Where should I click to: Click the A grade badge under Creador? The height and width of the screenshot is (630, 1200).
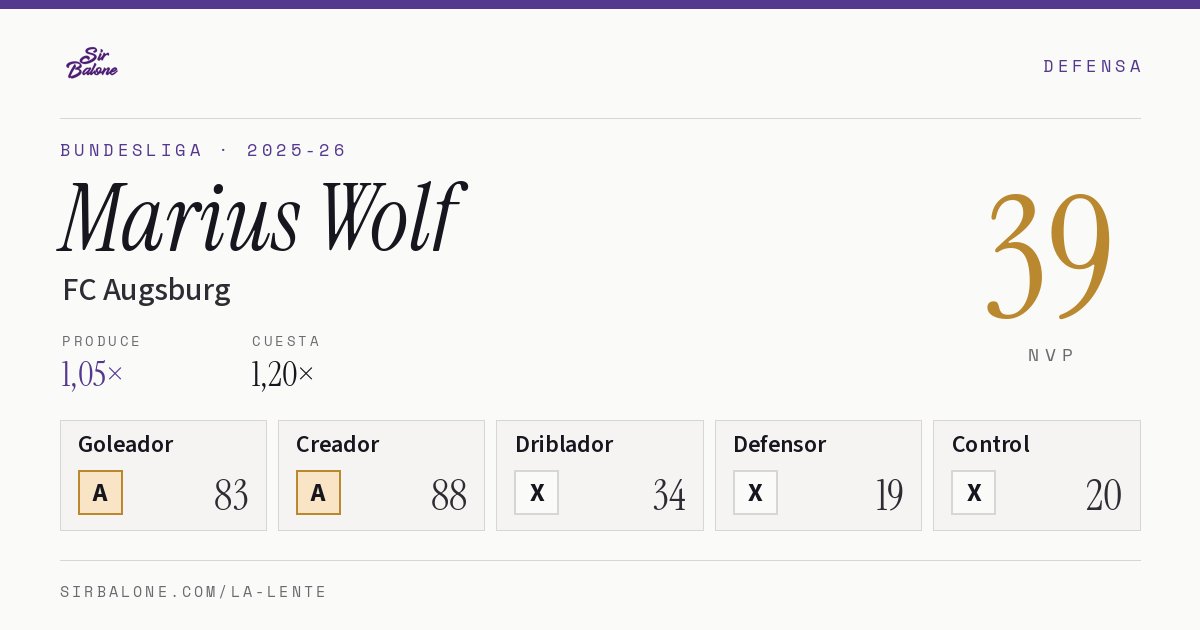pos(318,492)
